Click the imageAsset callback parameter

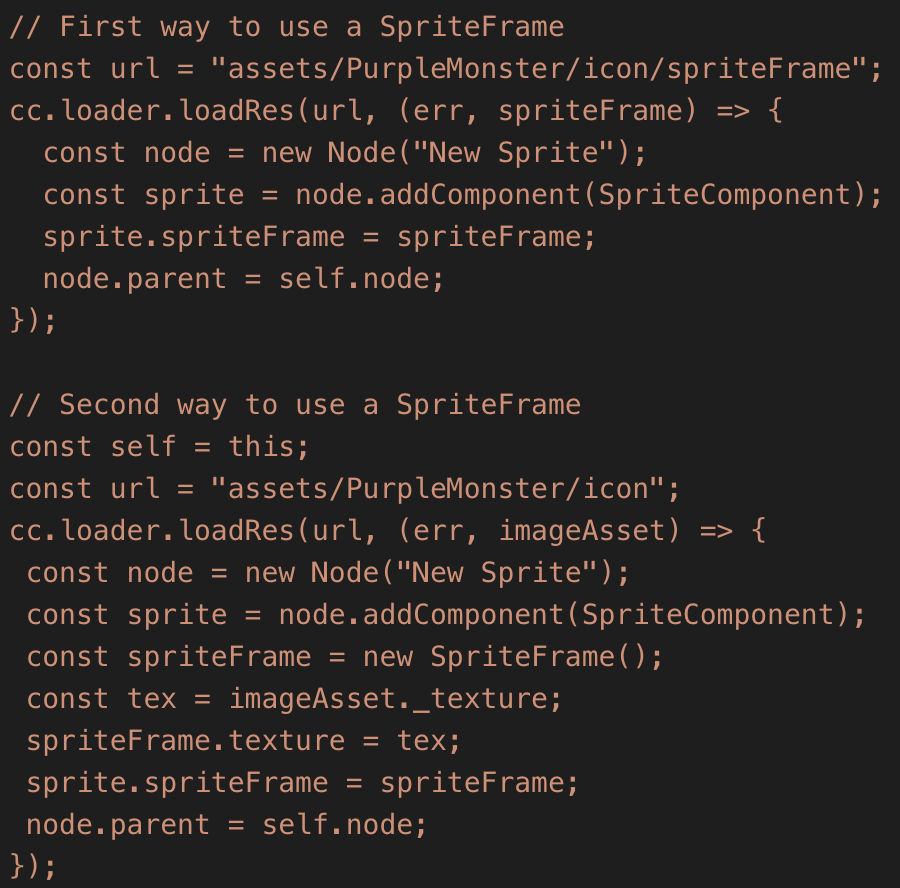coord(582,531)
